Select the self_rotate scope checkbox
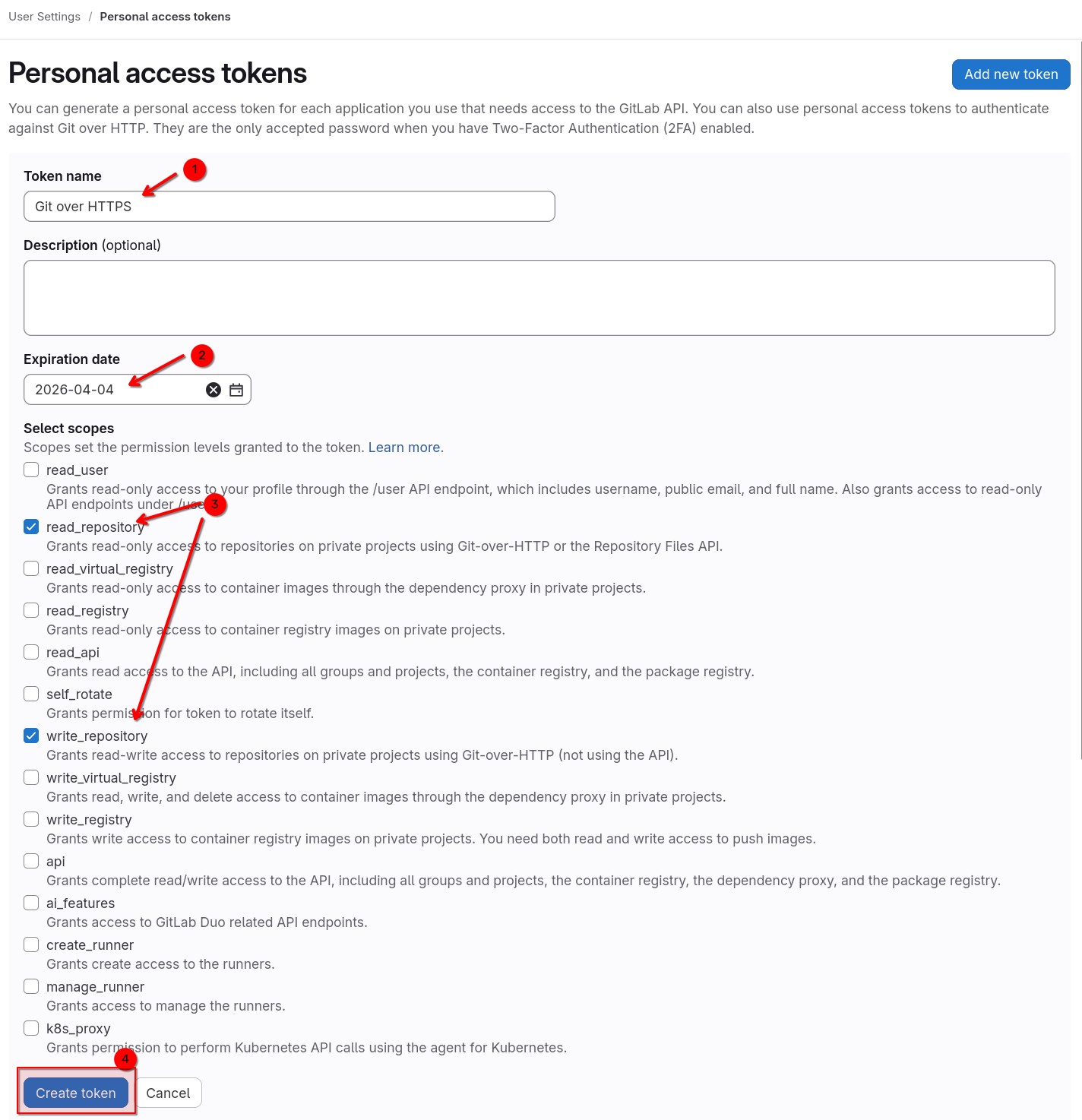 pyautogui.click(x=31, y=694)
